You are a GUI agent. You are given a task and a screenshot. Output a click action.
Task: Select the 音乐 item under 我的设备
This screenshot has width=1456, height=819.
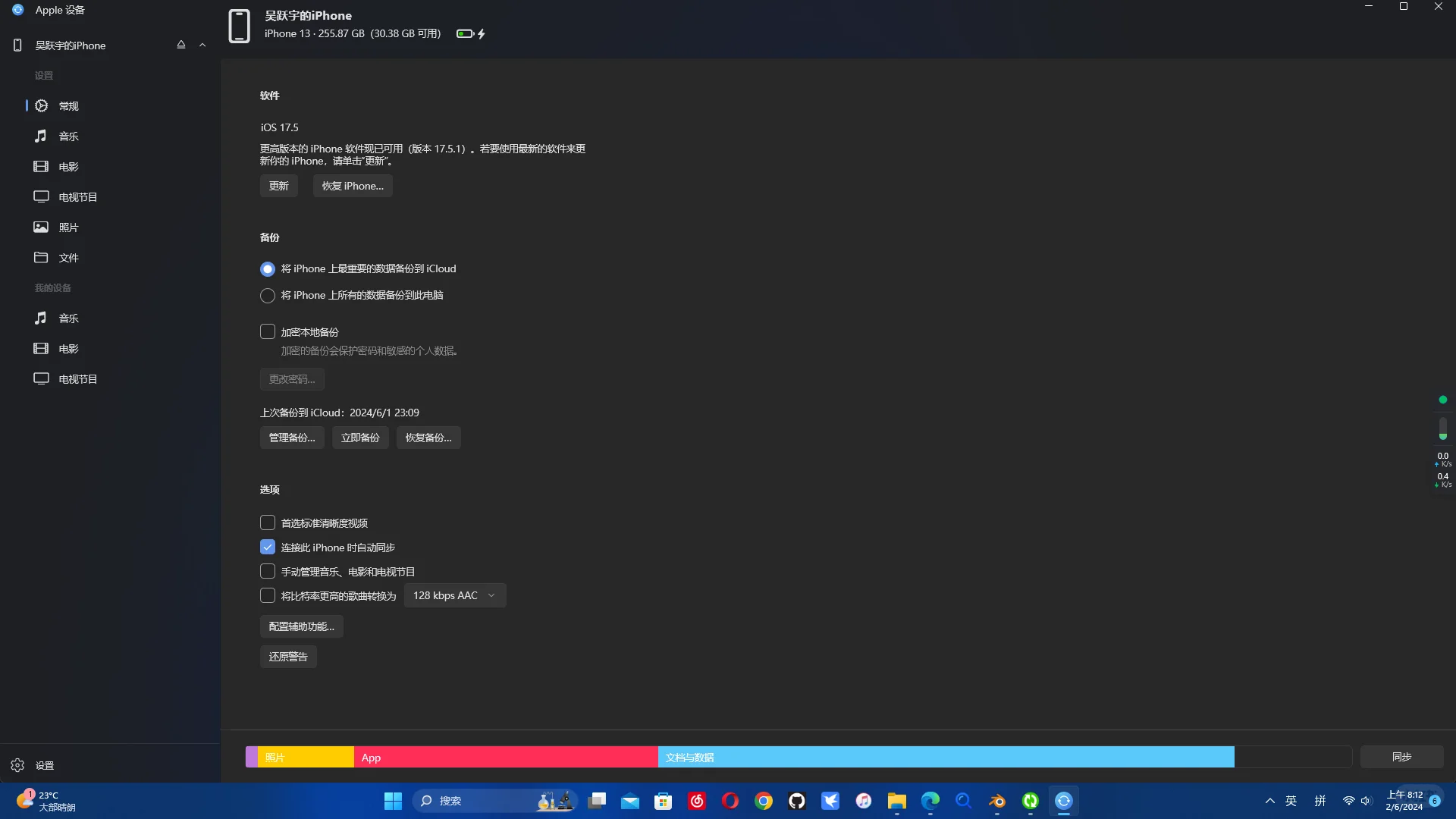68,318
